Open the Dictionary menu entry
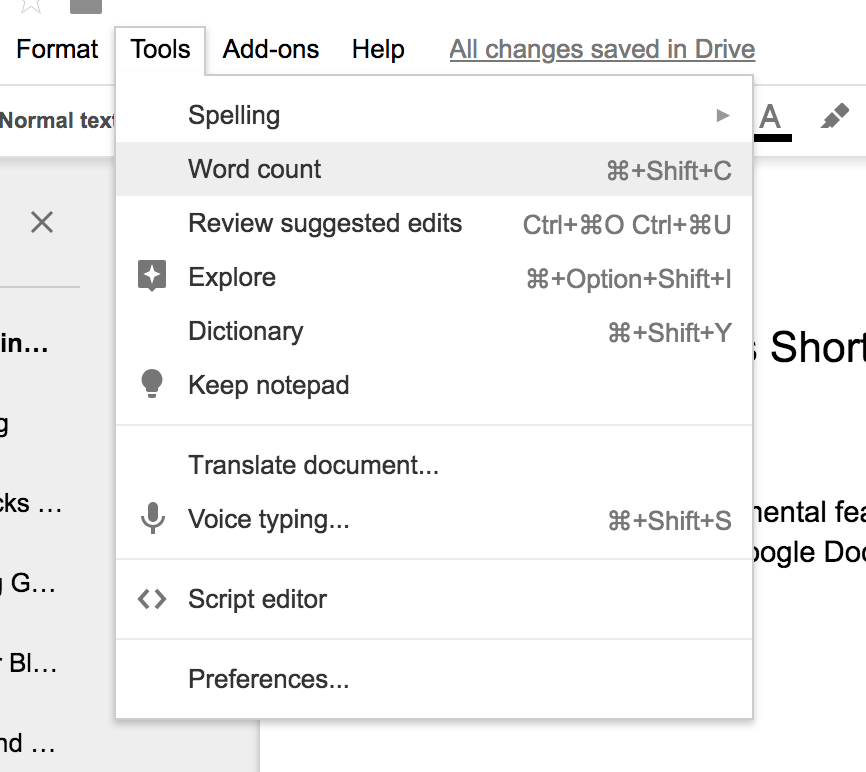Viewport: 866px width, 772px height. click(x=245, y=331)
